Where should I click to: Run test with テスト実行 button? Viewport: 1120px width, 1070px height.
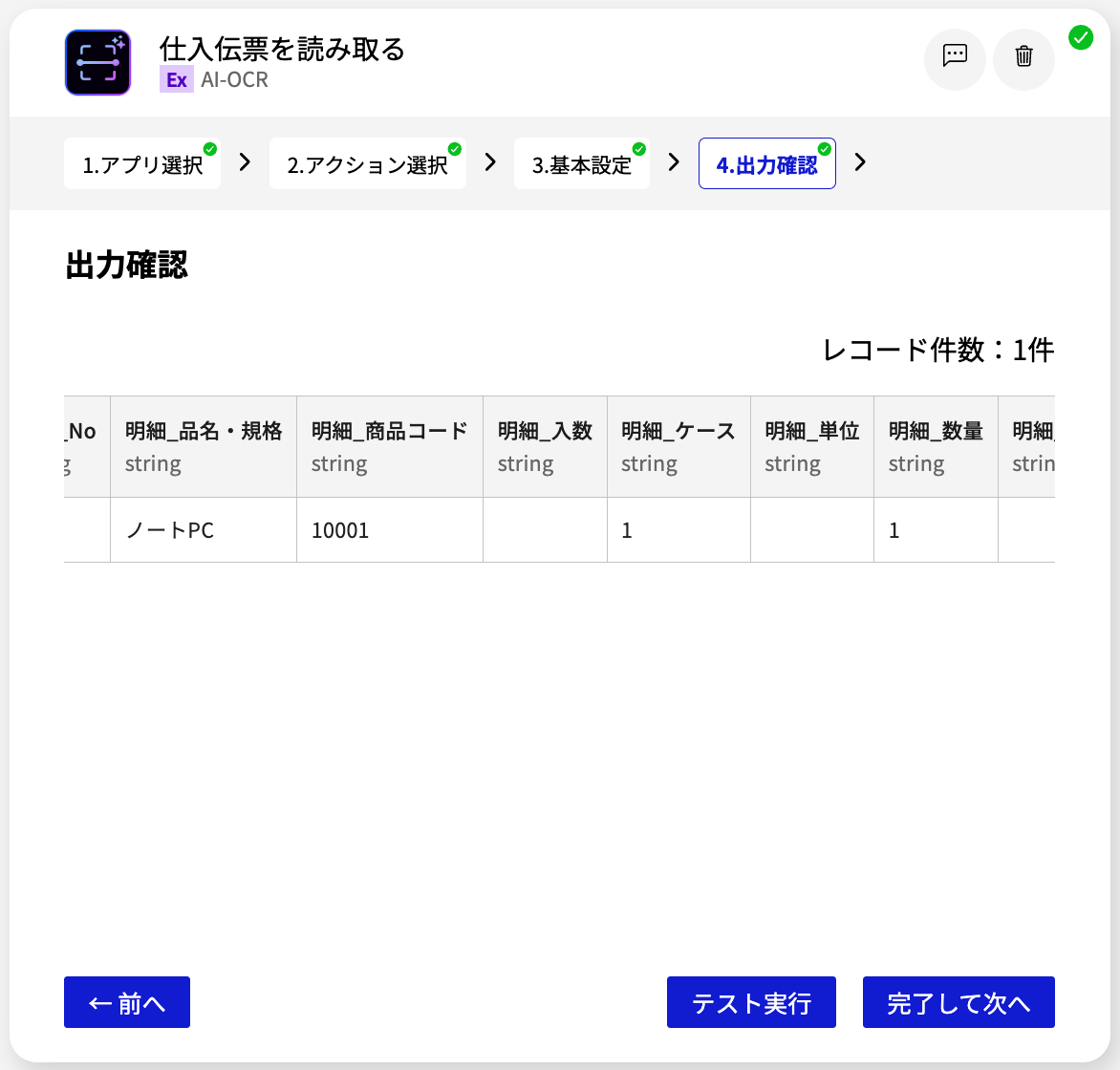coord(751,1002)
